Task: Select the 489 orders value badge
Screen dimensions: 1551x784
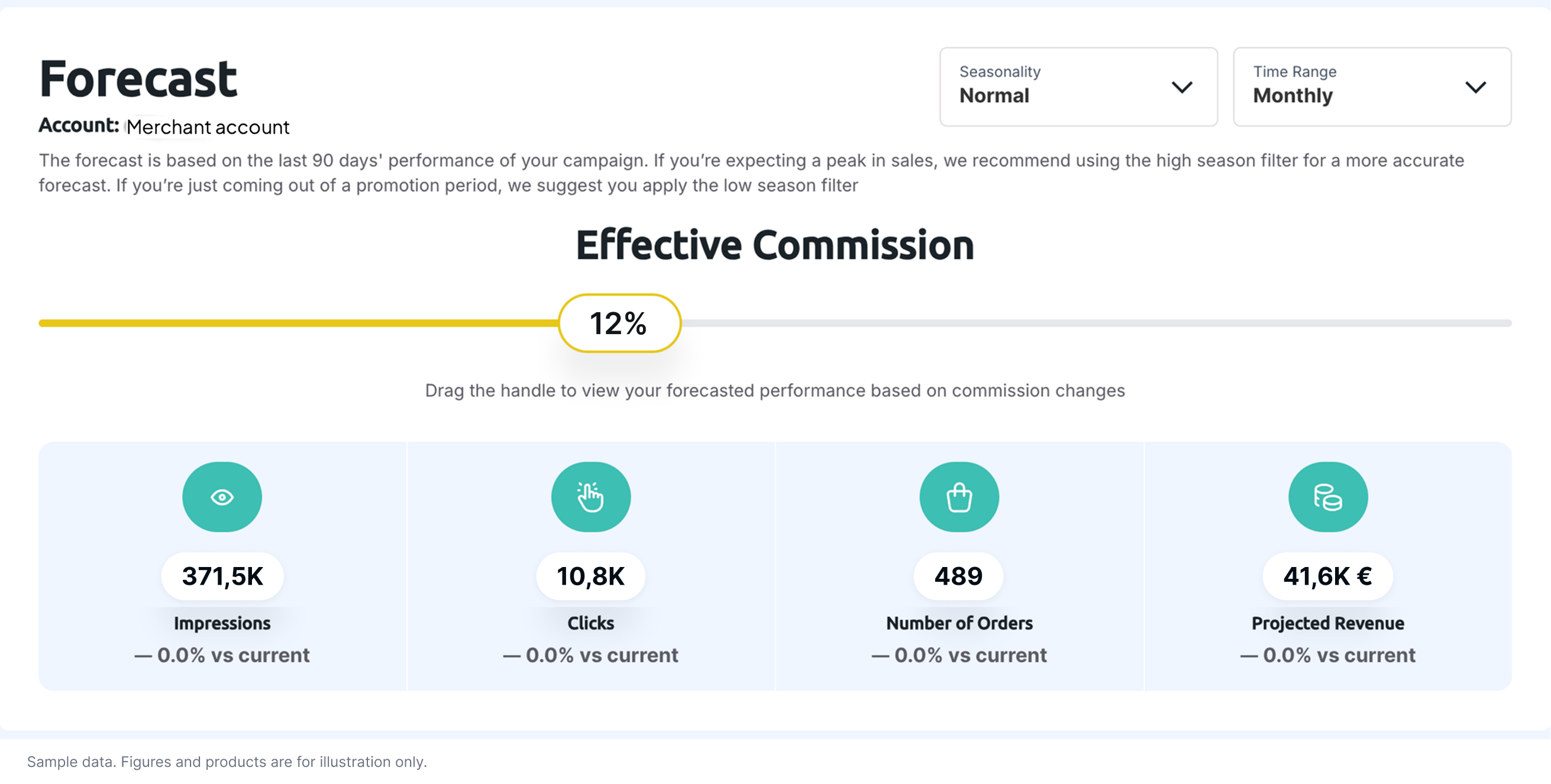Action: tap(958, 576)
